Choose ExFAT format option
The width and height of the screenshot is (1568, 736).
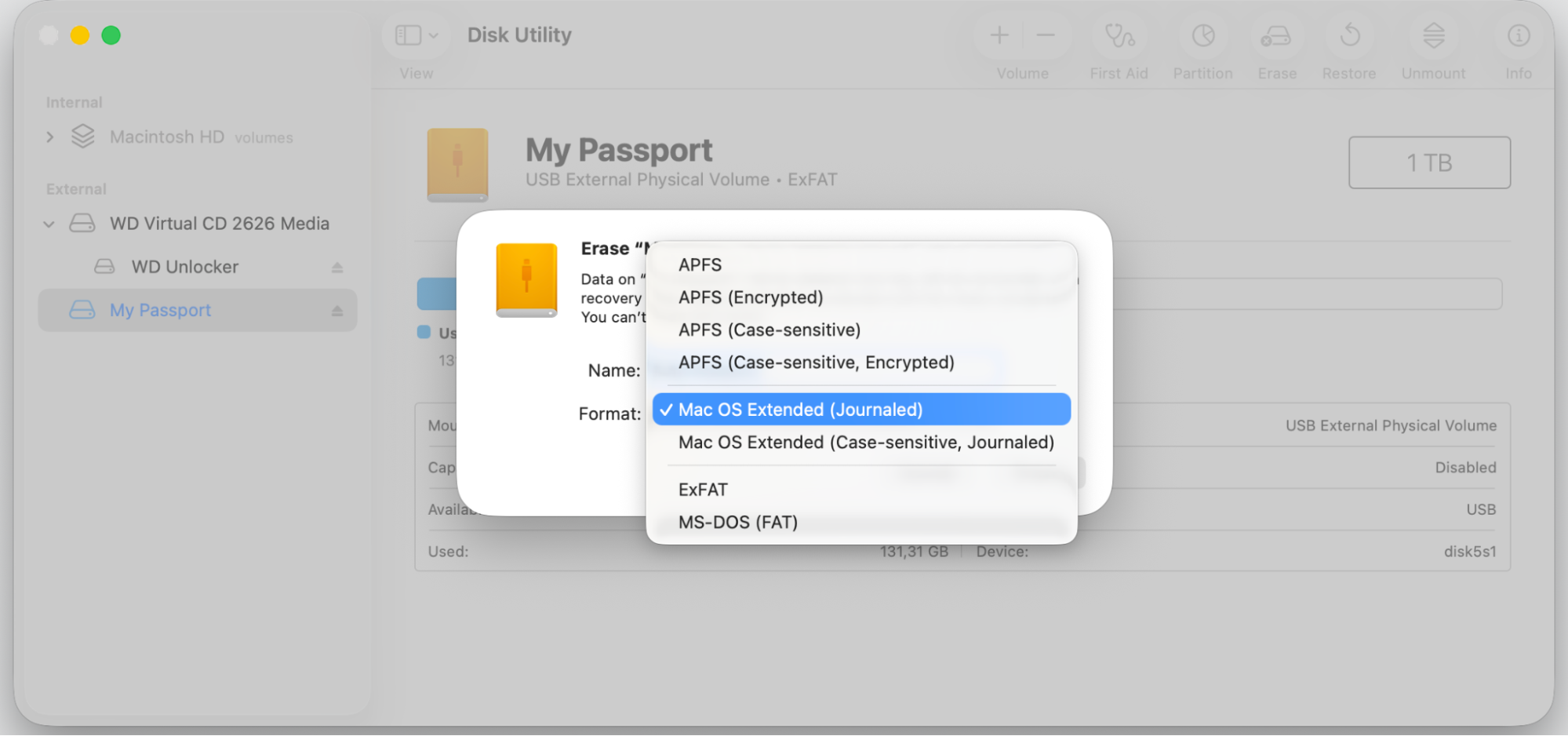861,490
